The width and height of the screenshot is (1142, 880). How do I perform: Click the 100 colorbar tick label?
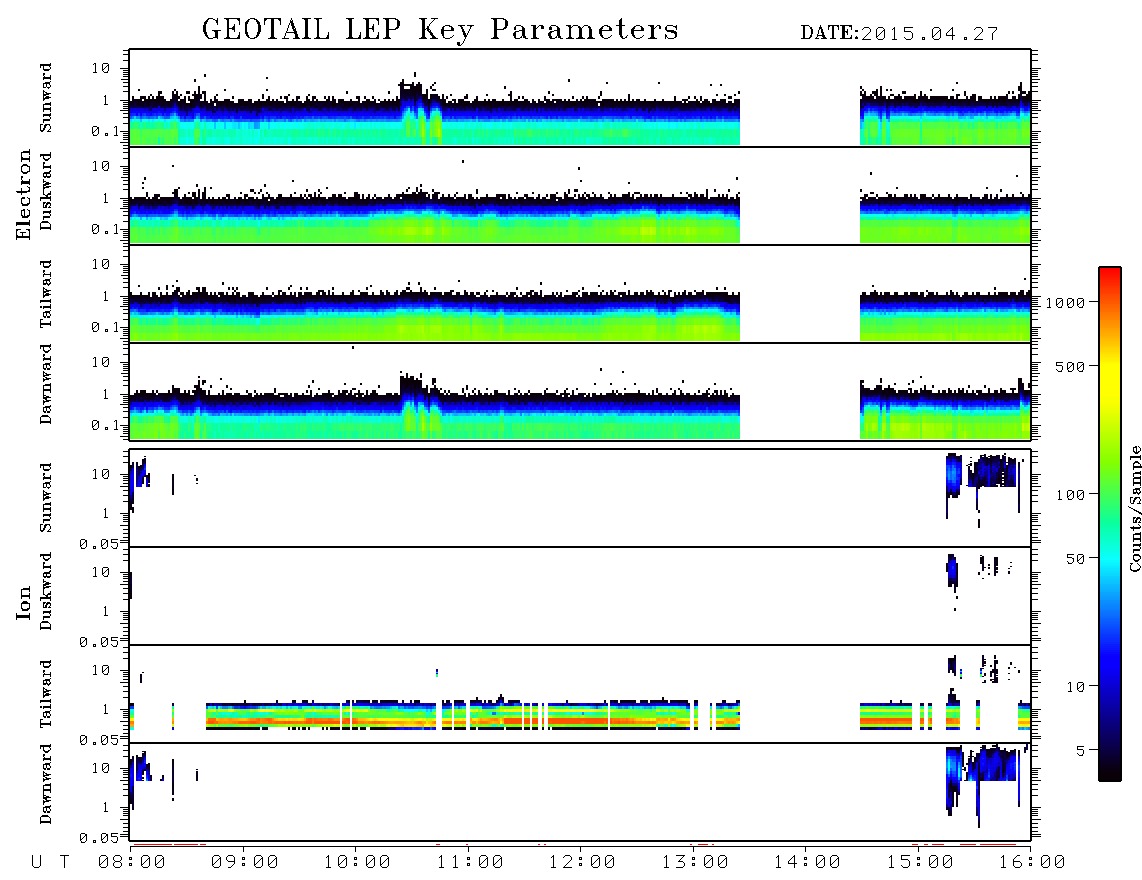pyautogui.click(x=1070, y=495)
